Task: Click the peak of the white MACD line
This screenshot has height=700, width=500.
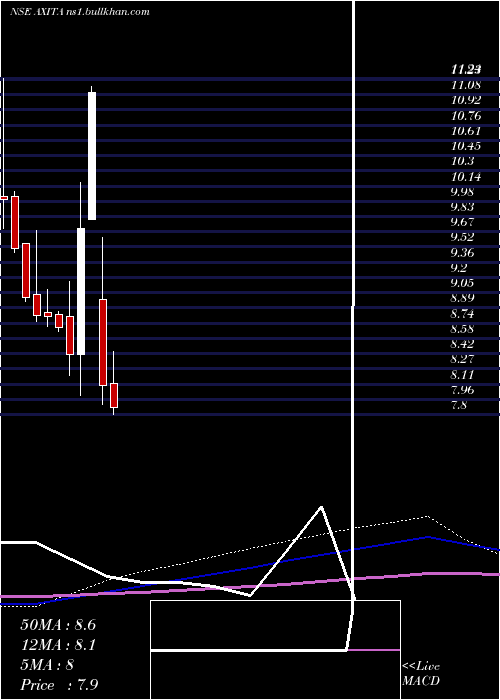Action: 321,507
